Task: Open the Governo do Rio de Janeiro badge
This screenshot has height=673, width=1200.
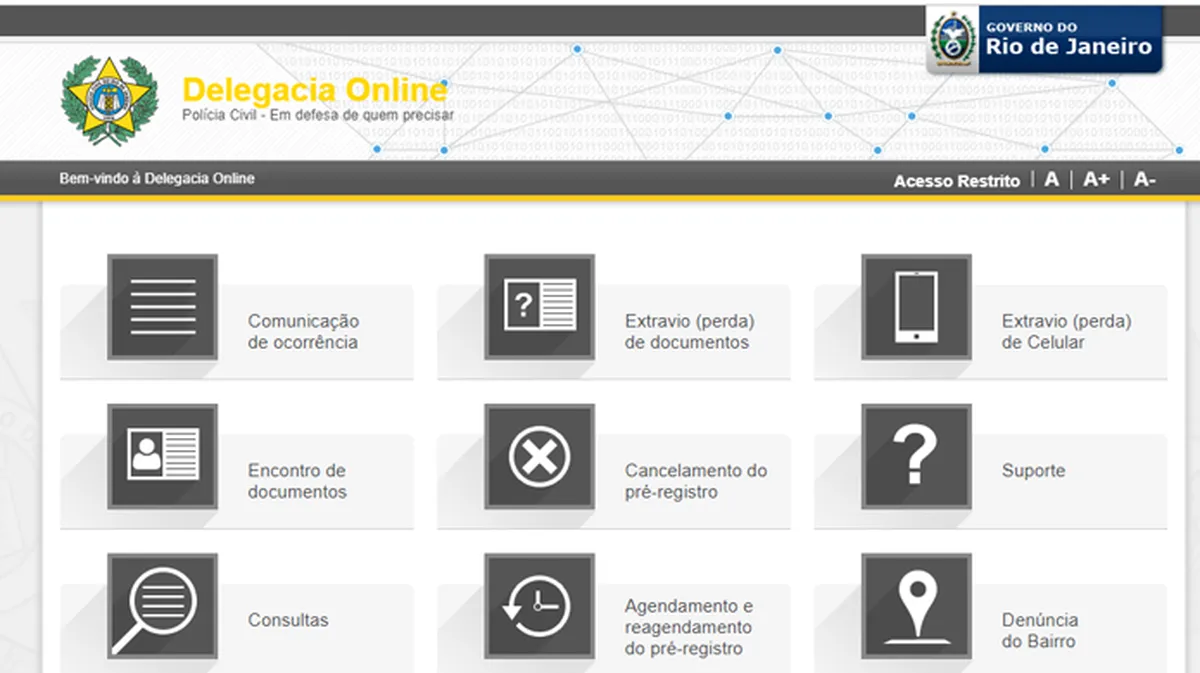Action: (x=1044, y=39)
